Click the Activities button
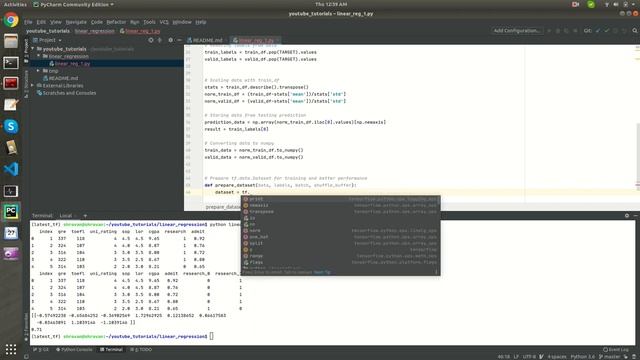640x360 pixels. (15, 4)
